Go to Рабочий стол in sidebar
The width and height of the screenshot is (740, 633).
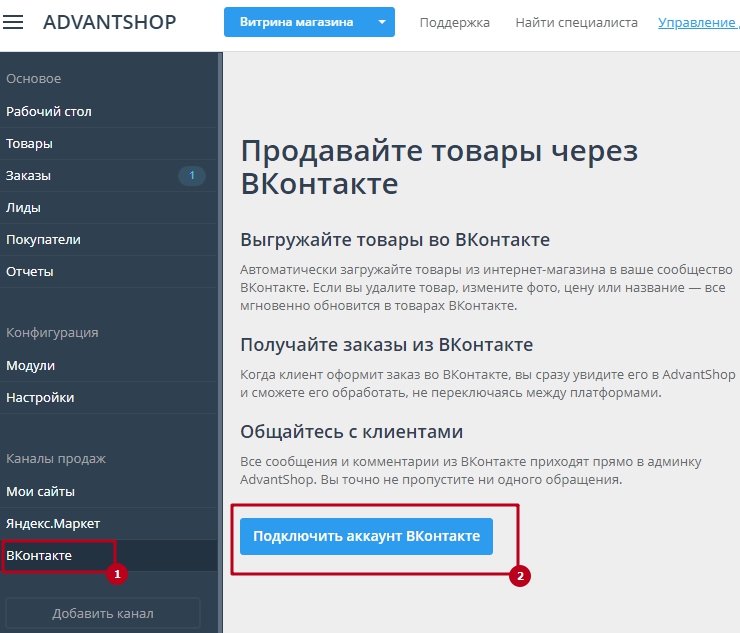[x=109, y=112]
